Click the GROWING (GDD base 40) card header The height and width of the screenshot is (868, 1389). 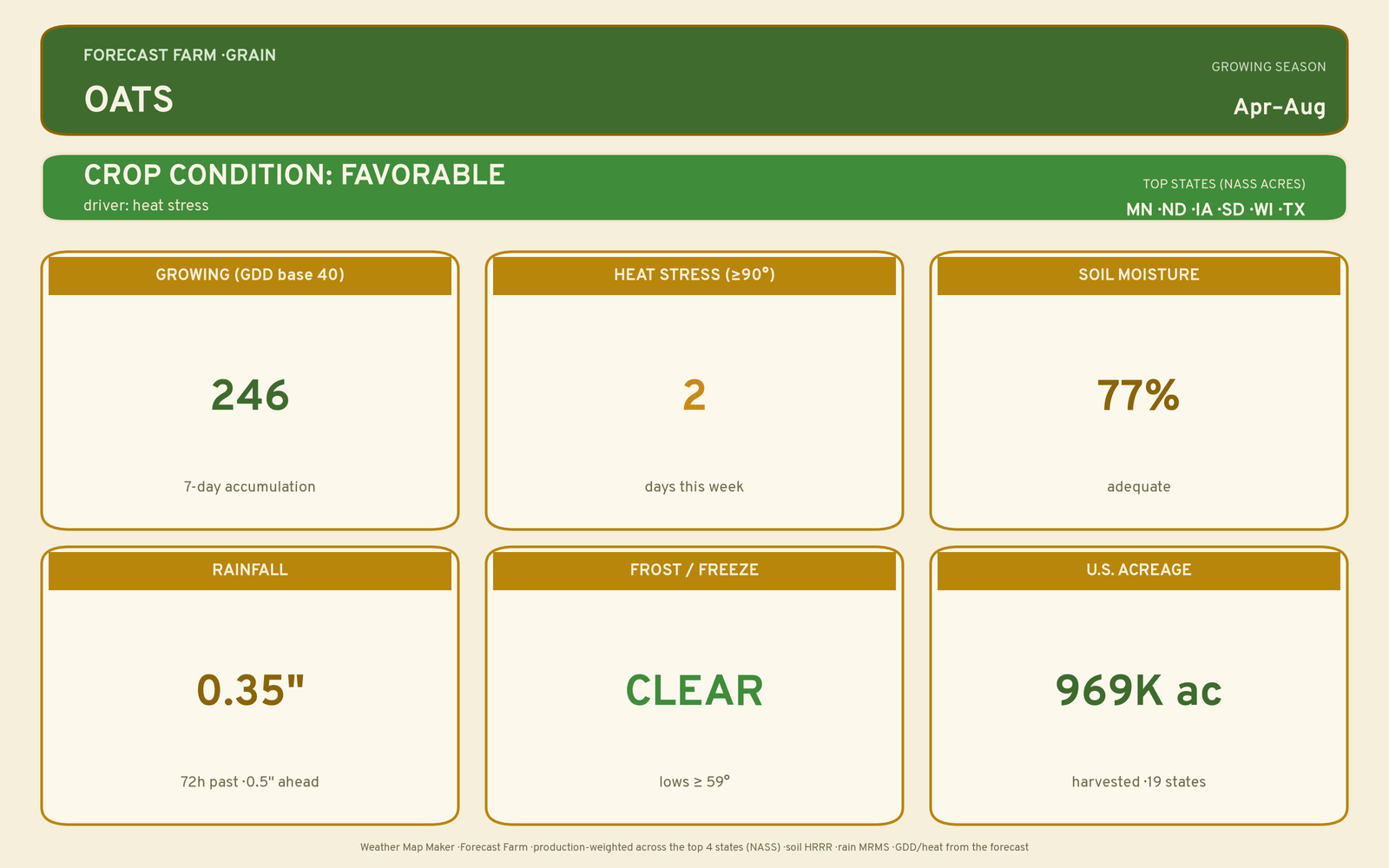coord(250,275)
